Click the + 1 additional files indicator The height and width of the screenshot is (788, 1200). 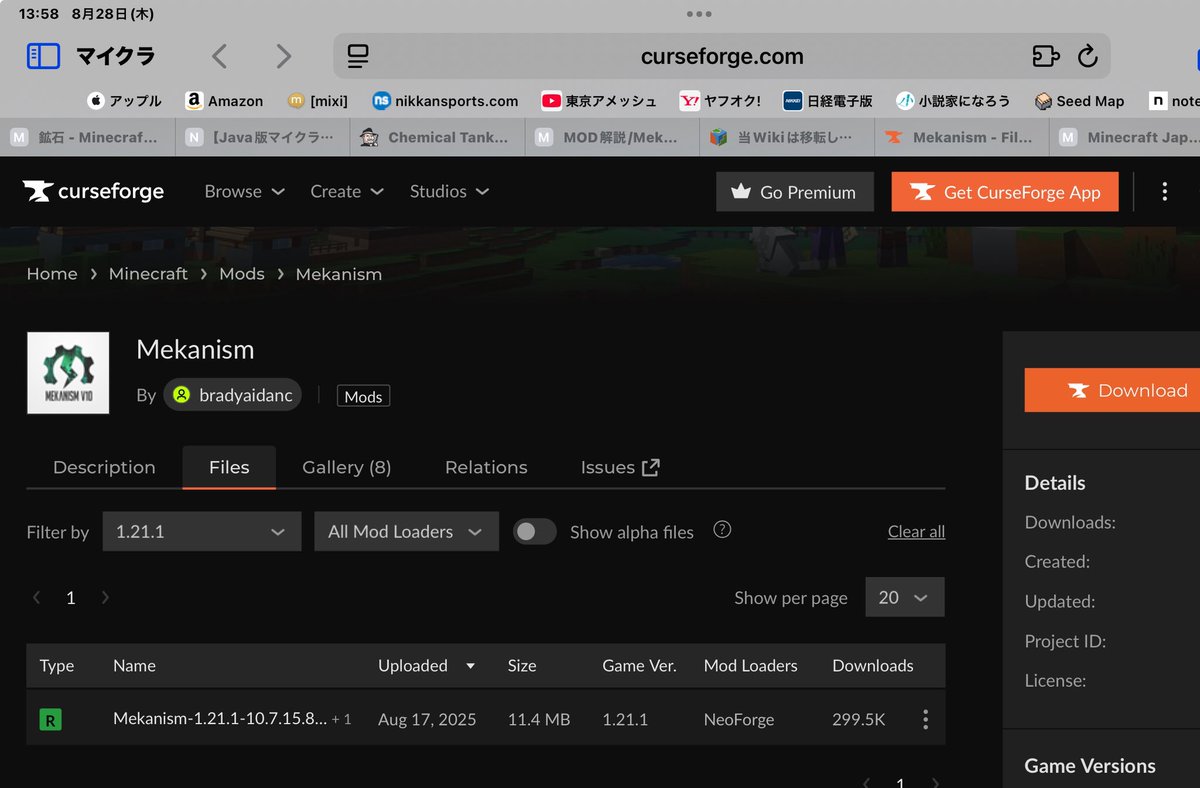341,719
